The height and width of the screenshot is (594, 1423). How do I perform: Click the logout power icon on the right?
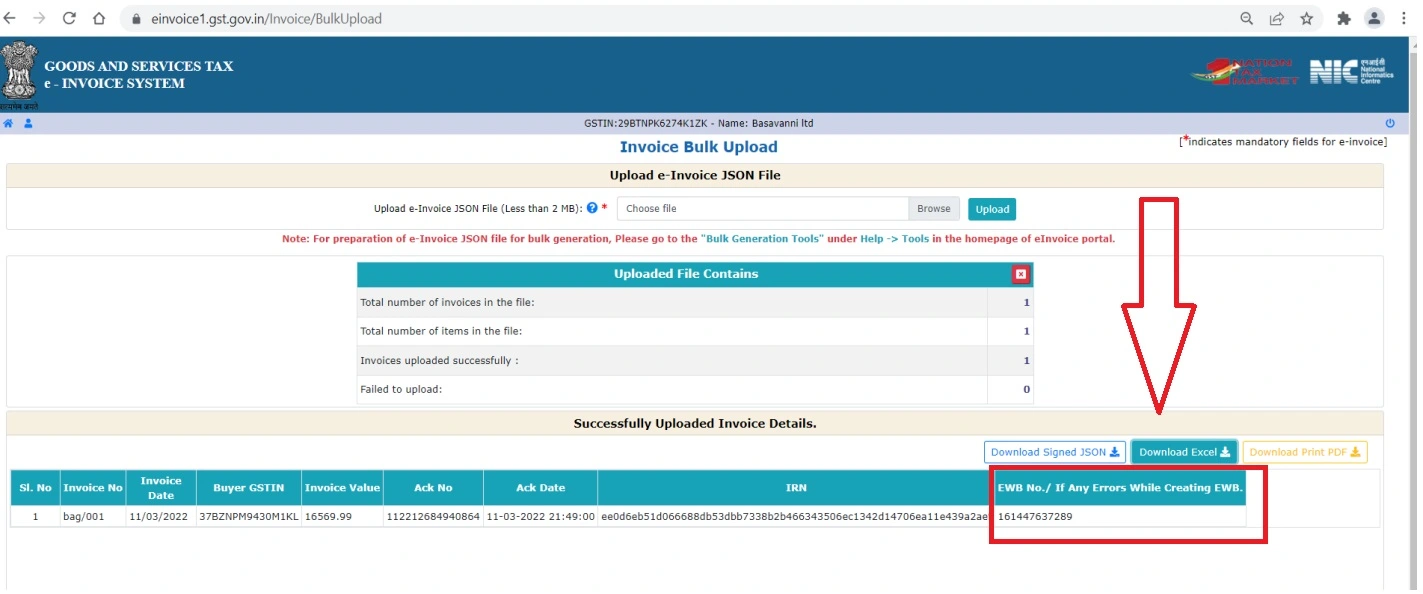pyautogui.click(x=1390, y=123)
